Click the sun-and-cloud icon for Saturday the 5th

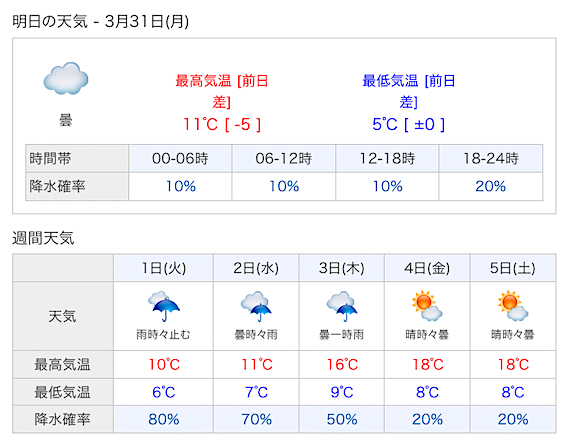tap(513, 306)
